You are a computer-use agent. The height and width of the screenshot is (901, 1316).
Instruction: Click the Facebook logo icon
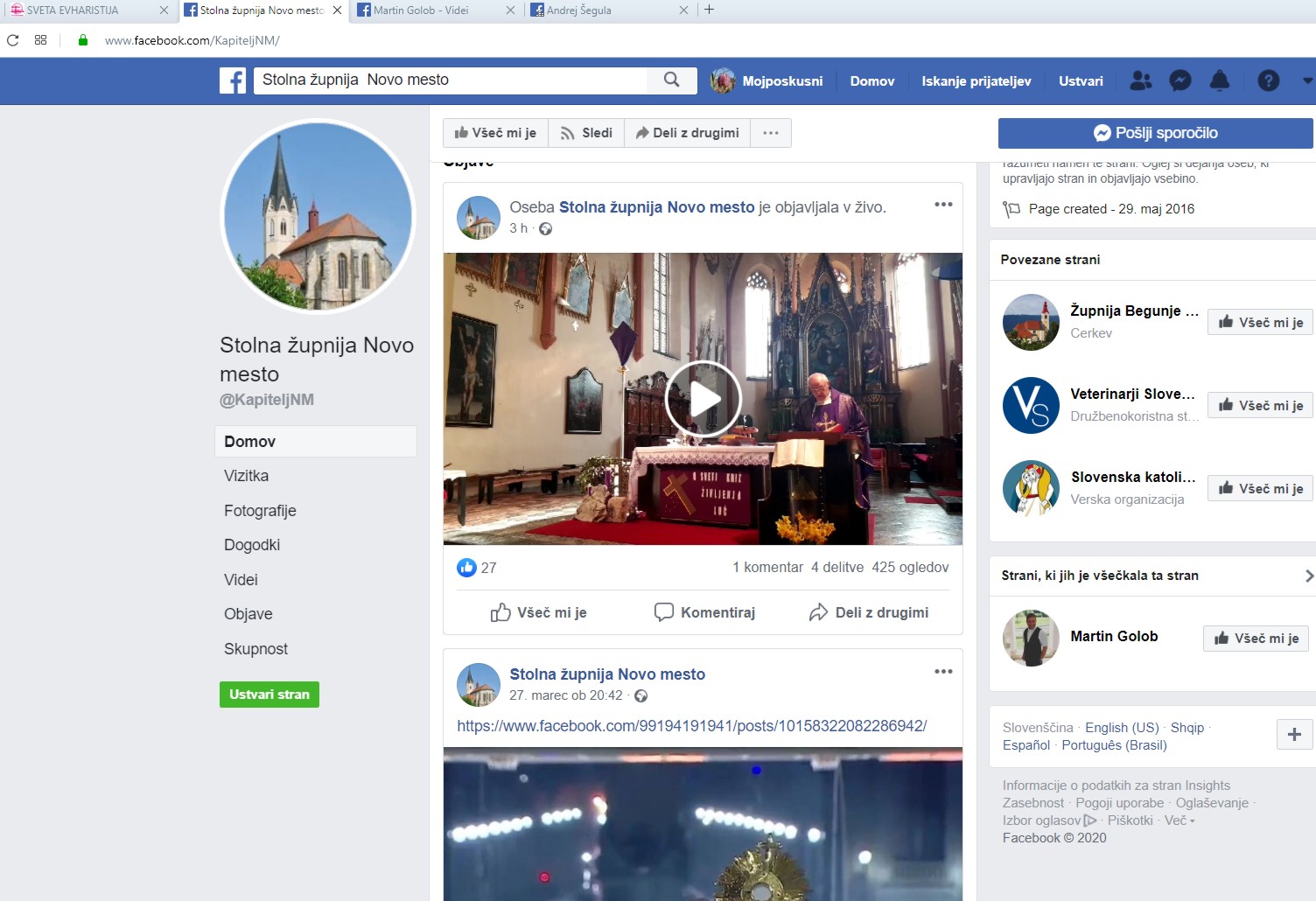point(233,80)
